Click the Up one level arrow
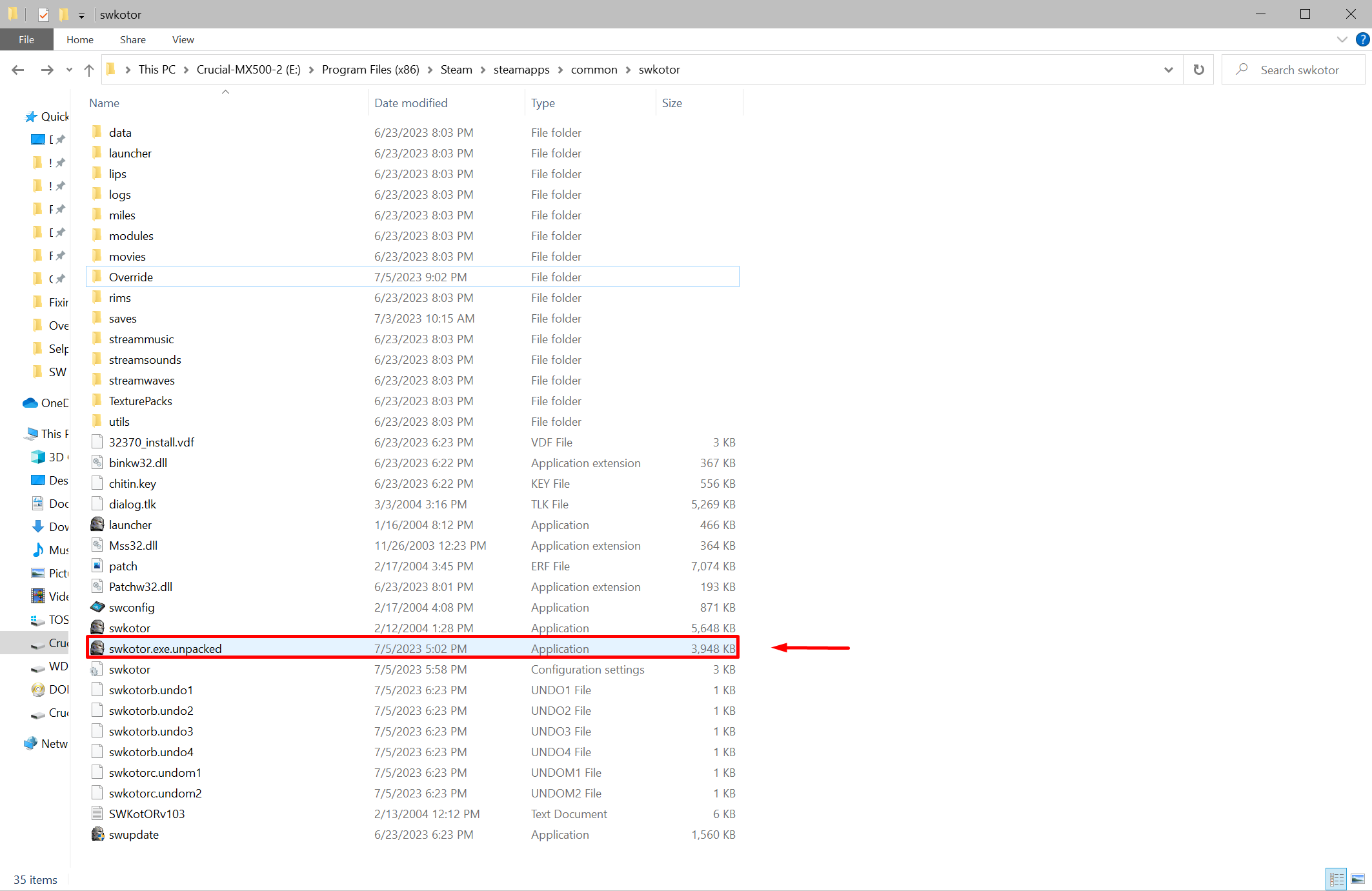 pos(89,70)
